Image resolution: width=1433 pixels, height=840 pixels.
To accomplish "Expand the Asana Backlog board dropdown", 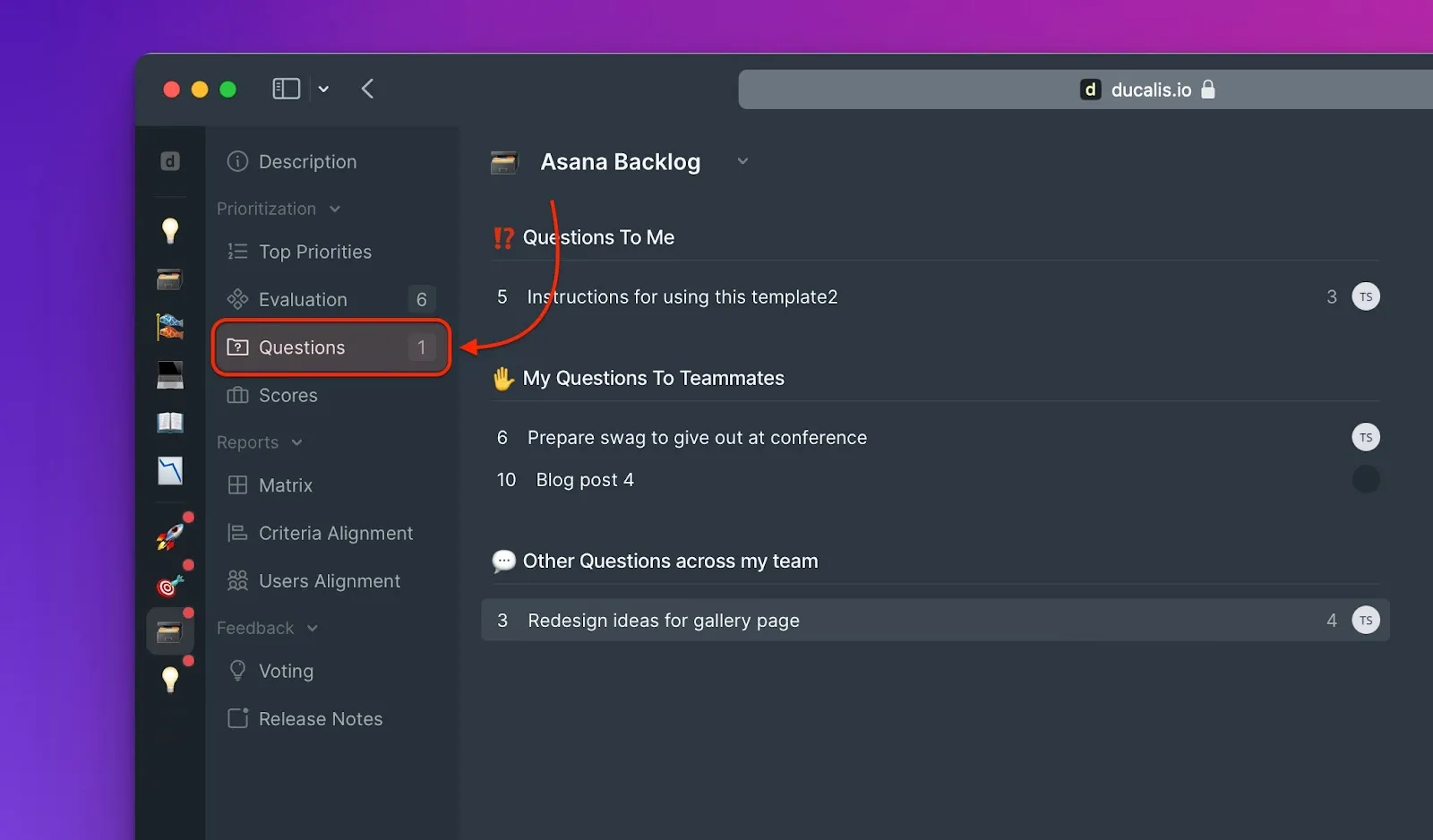I will [x=742, y=162].
